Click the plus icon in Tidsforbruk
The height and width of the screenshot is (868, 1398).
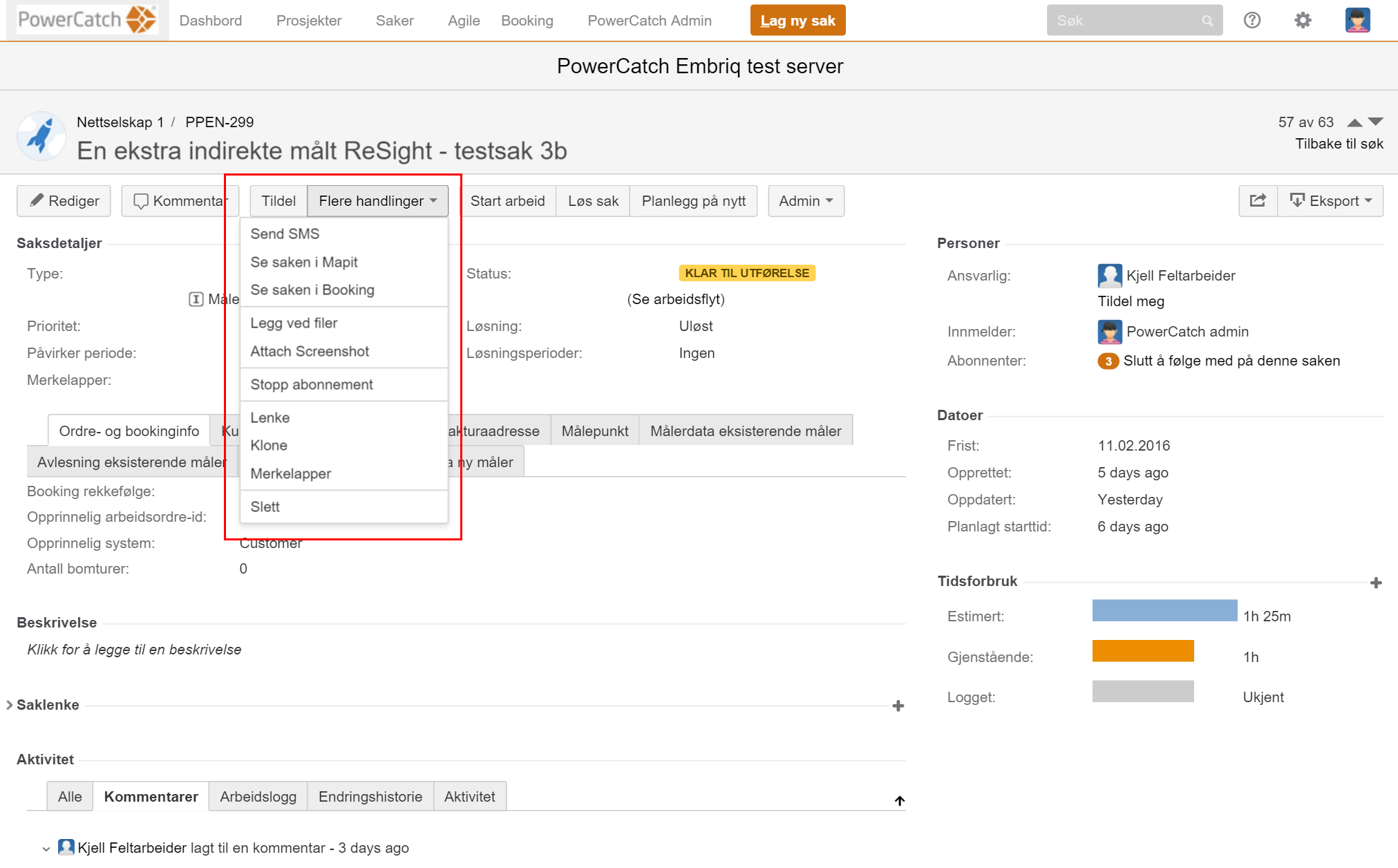pyautogui.click(x=1375, y=583)
